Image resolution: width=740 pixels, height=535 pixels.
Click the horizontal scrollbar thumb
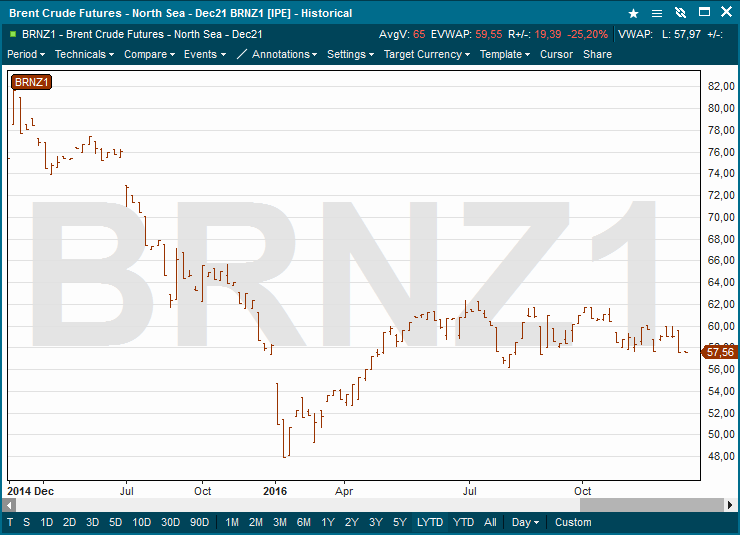[x=651, y=505]
